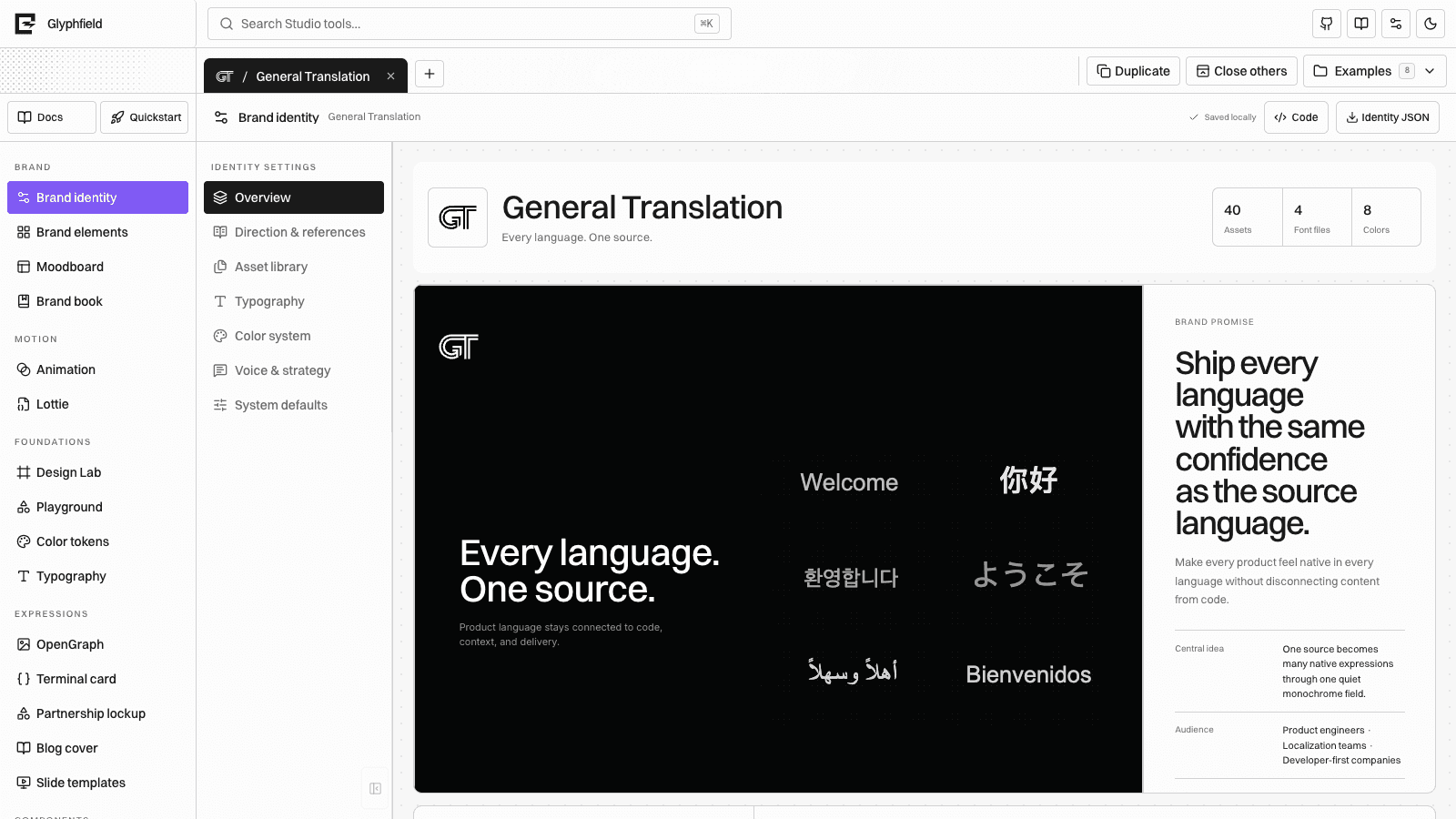This screenshot has height=819, width=1456.
Task: Click the 8 Colors stat
Action: pyautogui.click(x=1386, y=217)
